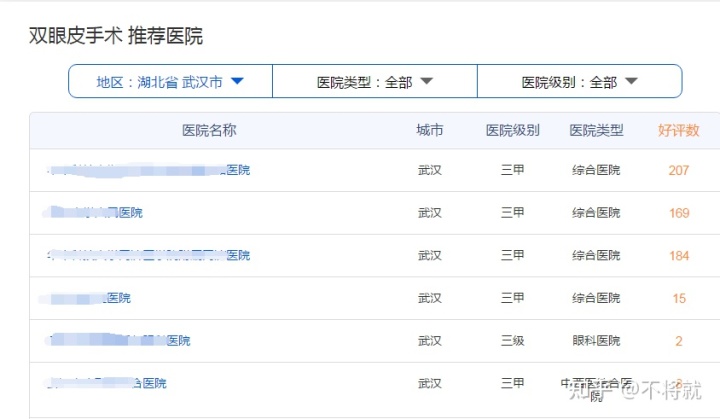
Task: Open the 眼科医院 row hospital name link
Action: [118, 341]
